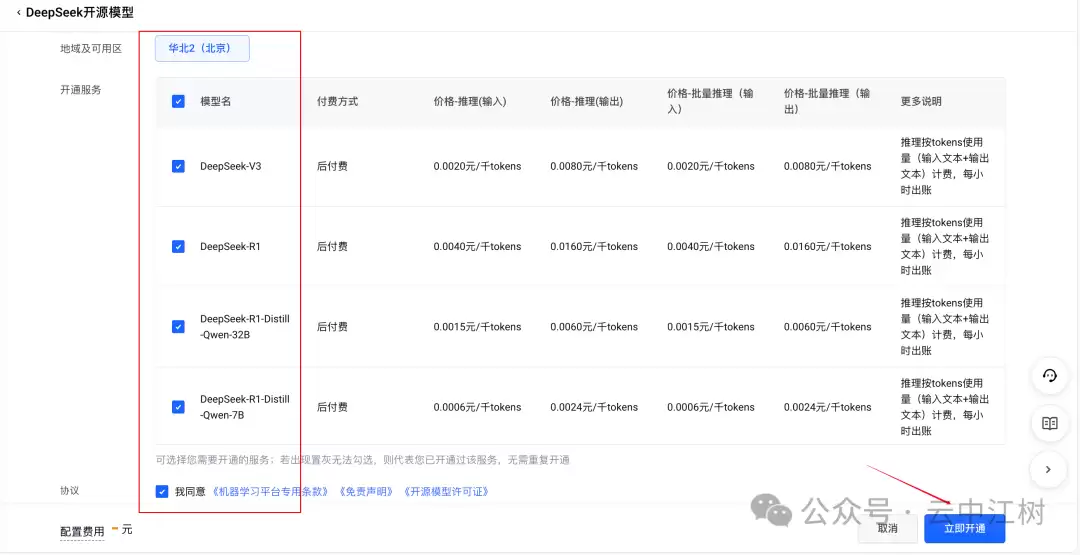Open the 机器学习平台专用条款 link

(x=271, y=492)
